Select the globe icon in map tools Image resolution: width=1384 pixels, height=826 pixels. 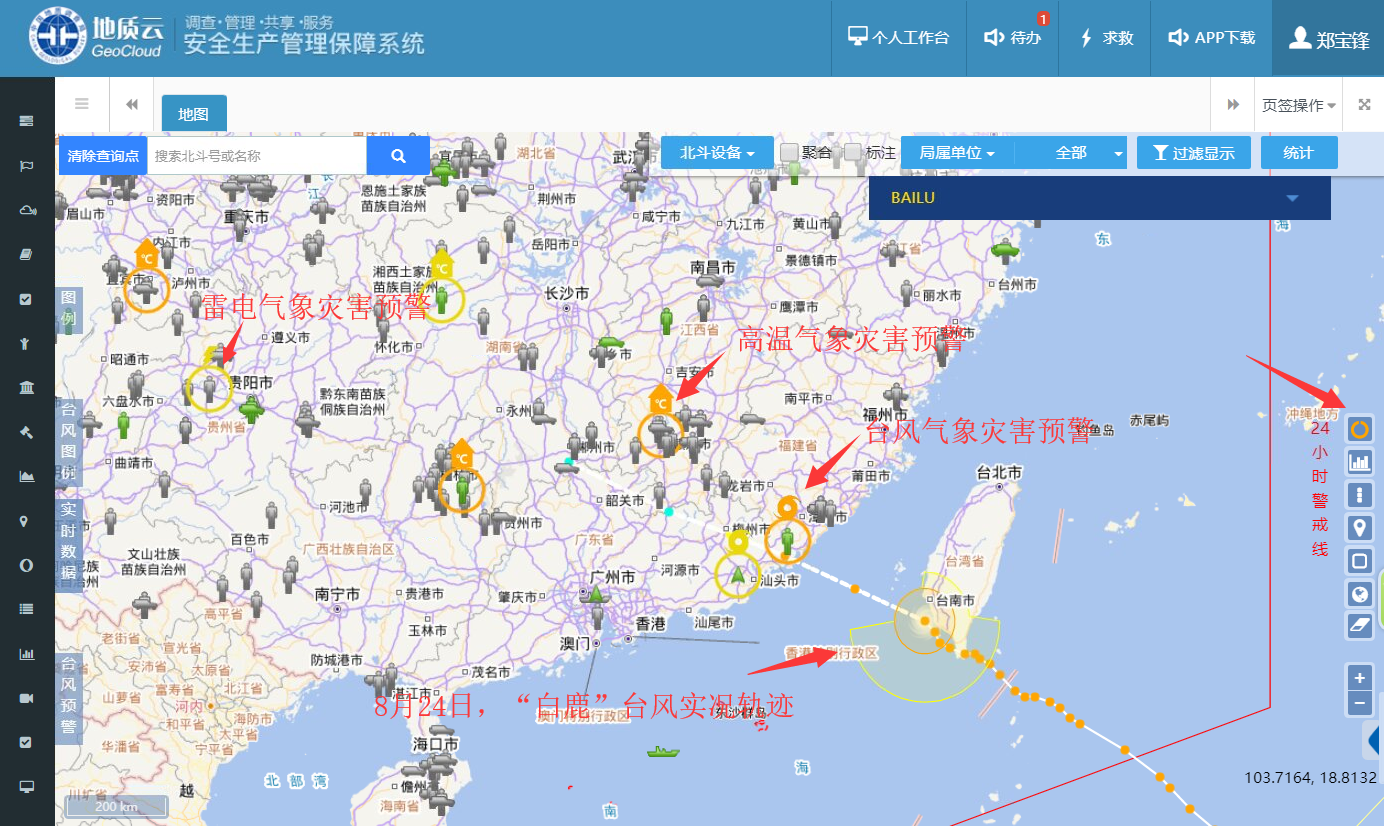(x=1359, y=593)
